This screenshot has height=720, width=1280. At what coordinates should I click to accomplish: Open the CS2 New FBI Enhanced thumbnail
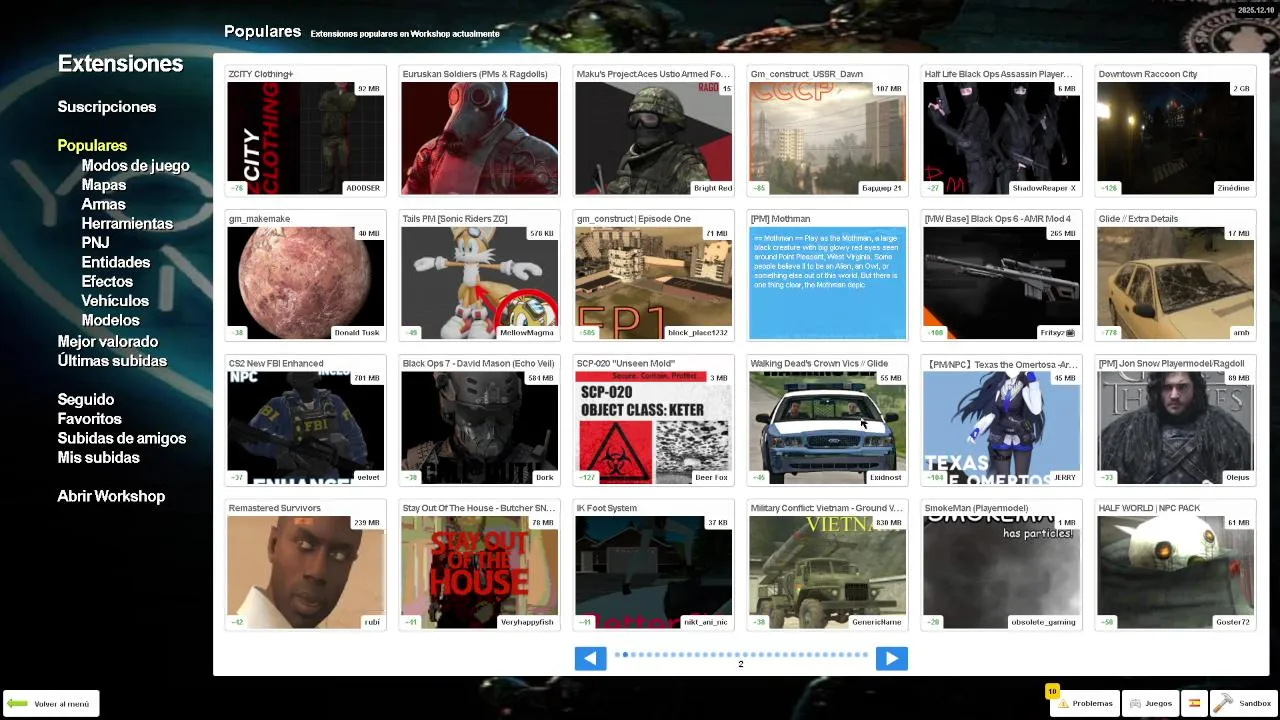coord(305,428)
